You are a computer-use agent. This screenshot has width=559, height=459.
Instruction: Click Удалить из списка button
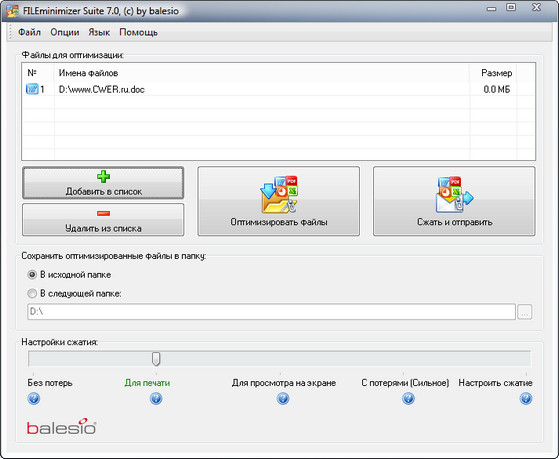click(103, 220)
